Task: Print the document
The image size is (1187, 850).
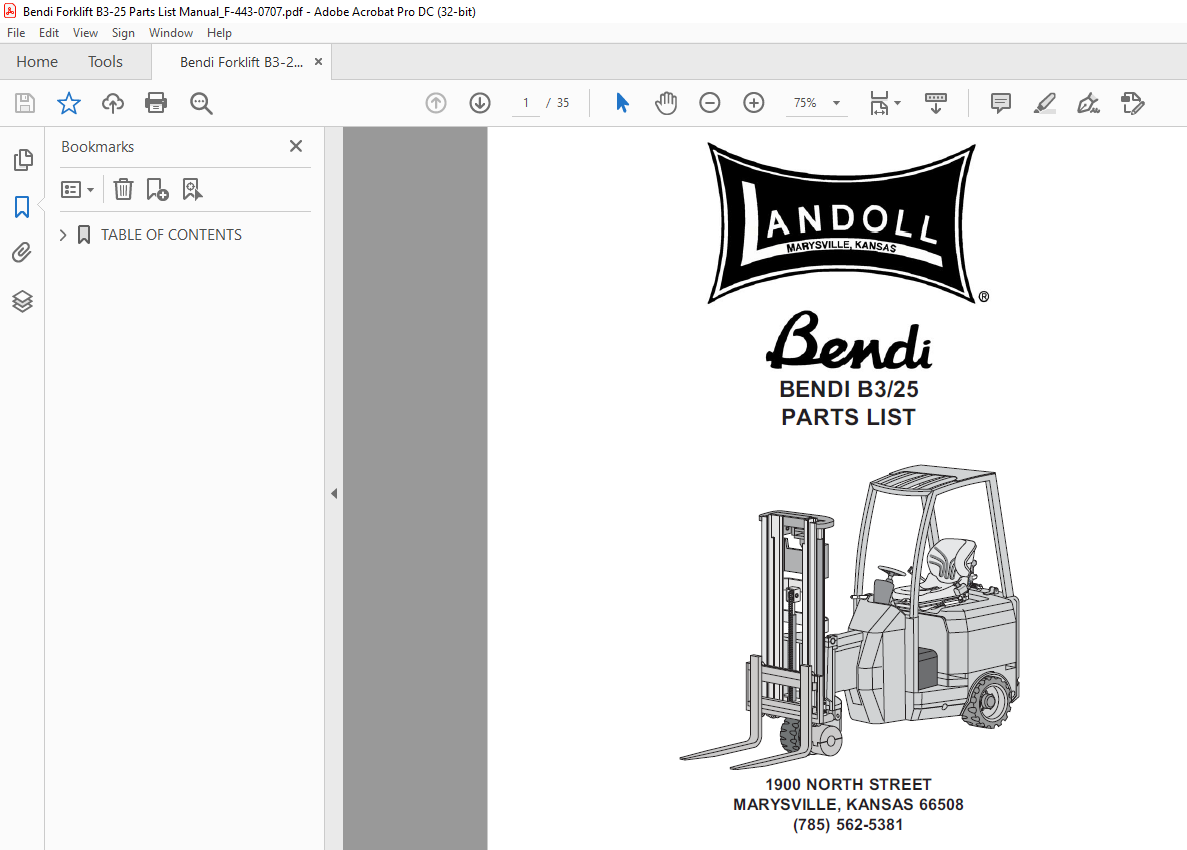Action: click(x=156, y=103)
